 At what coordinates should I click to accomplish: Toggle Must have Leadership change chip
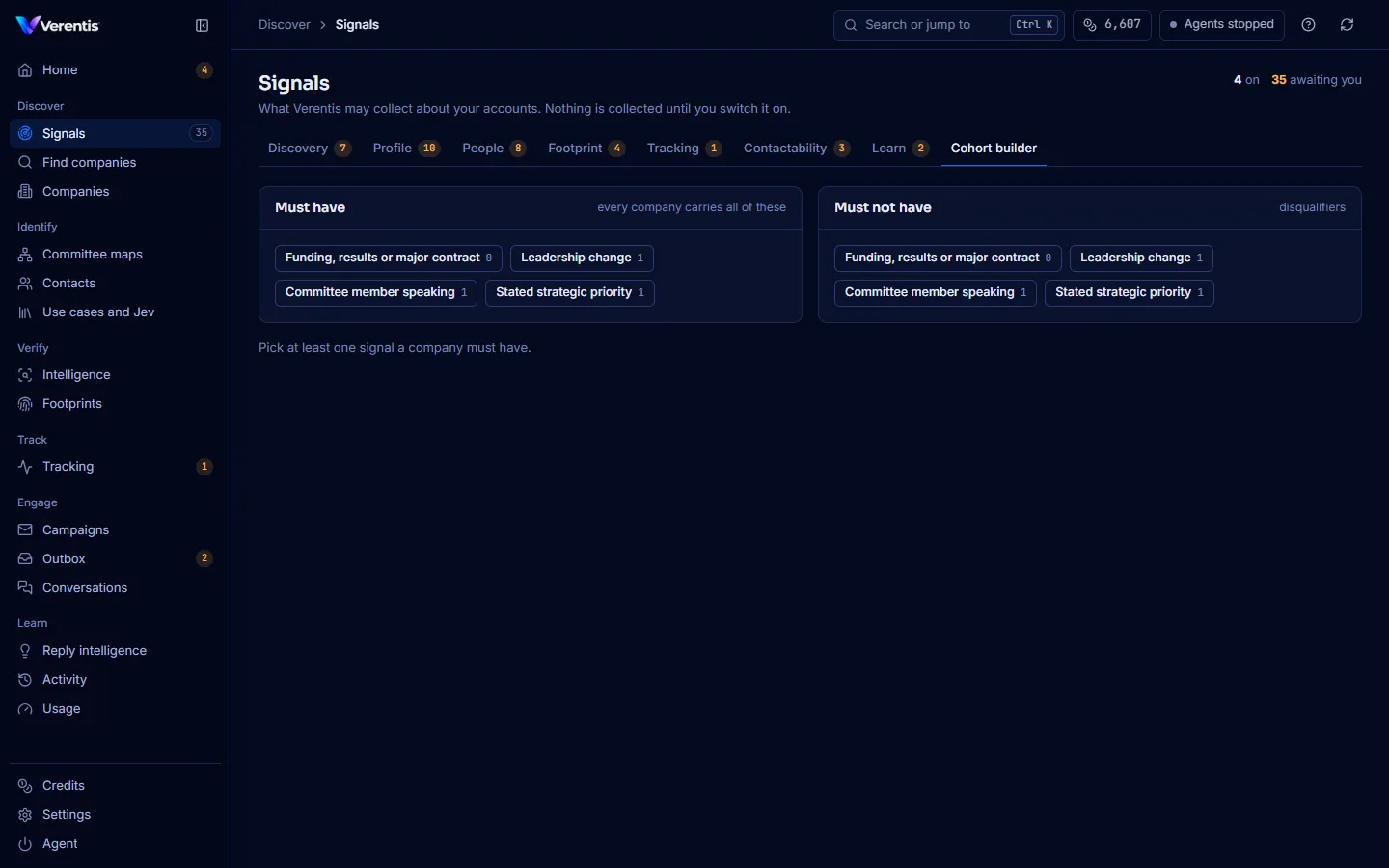coord(582,258)
